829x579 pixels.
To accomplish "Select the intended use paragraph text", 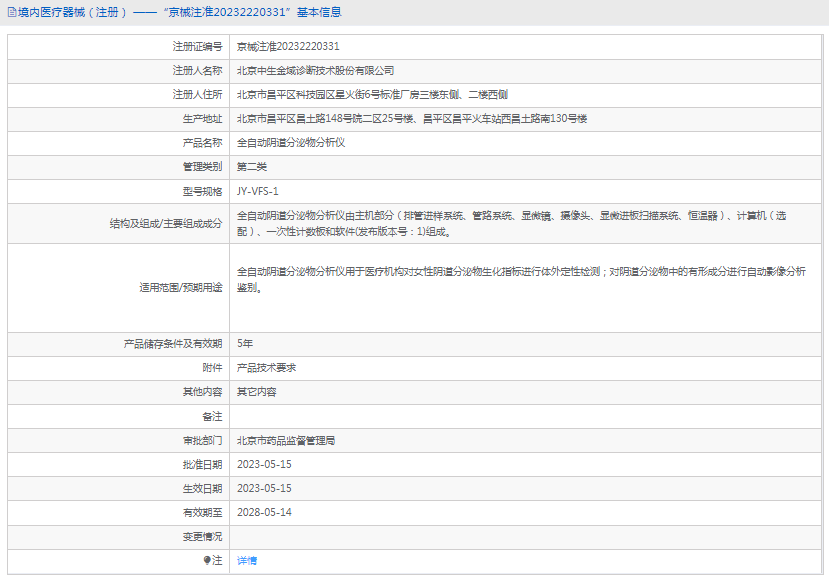I will (x=521, y=279).
